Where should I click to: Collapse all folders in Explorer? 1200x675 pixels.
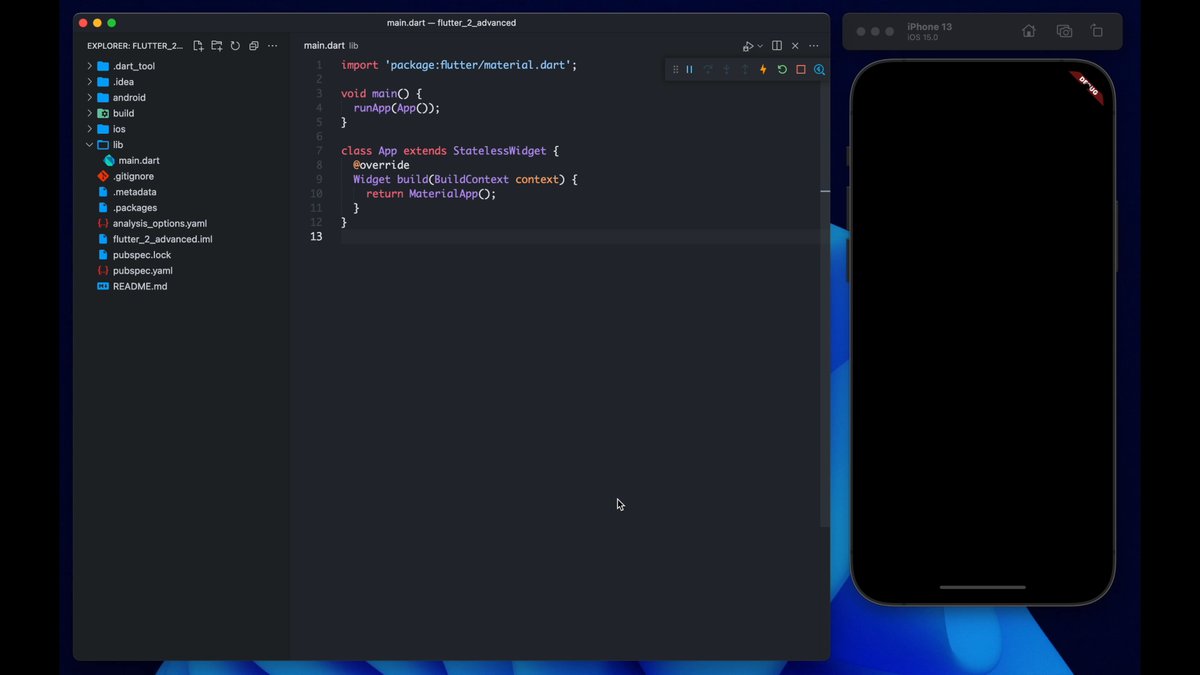pyautogui.click(x=254, y=46)
